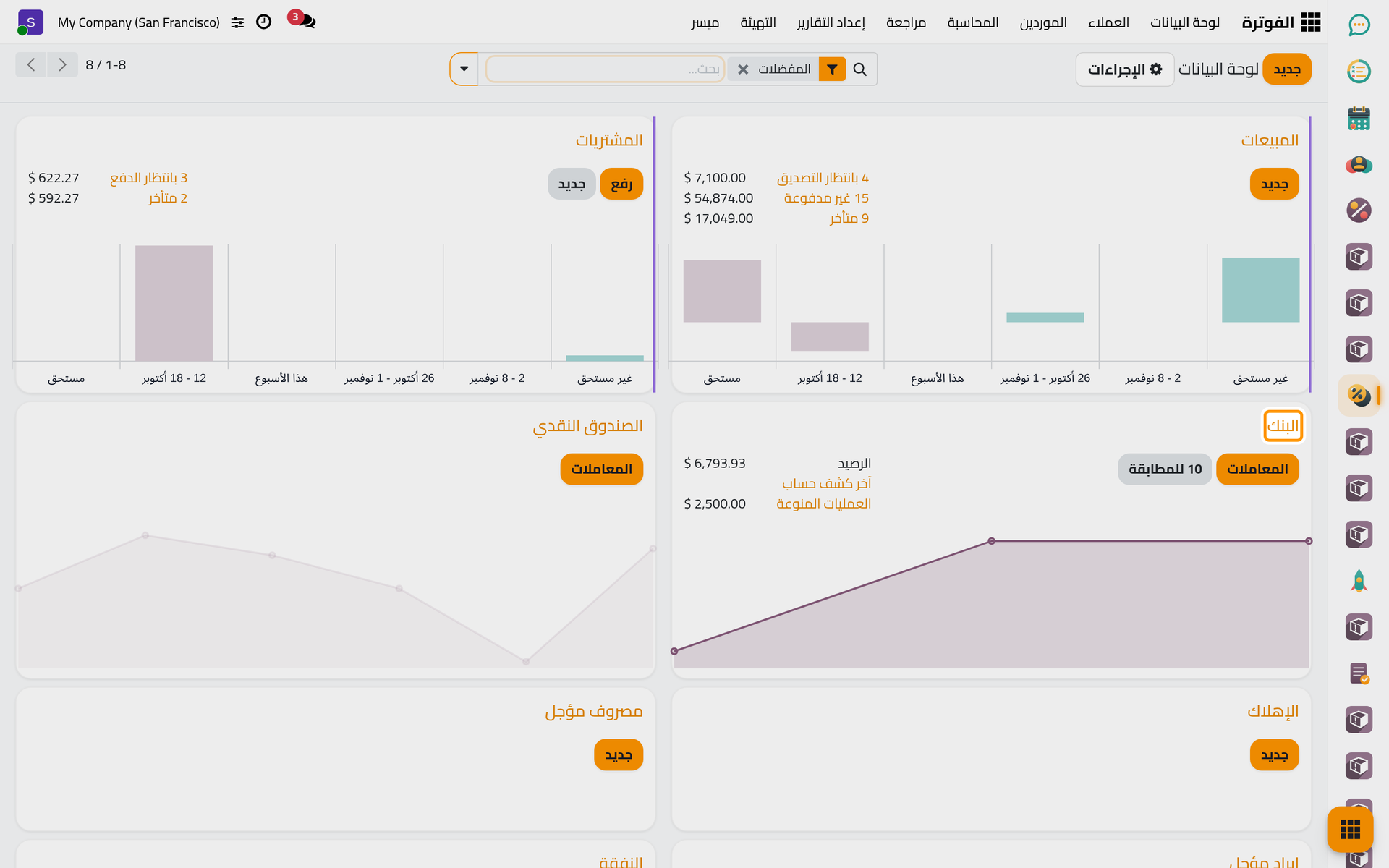Viewport: 1389px width, 868px height.
Task: Click the highlighted accounting app icon in sidebar
Action: click(1359, 395)
